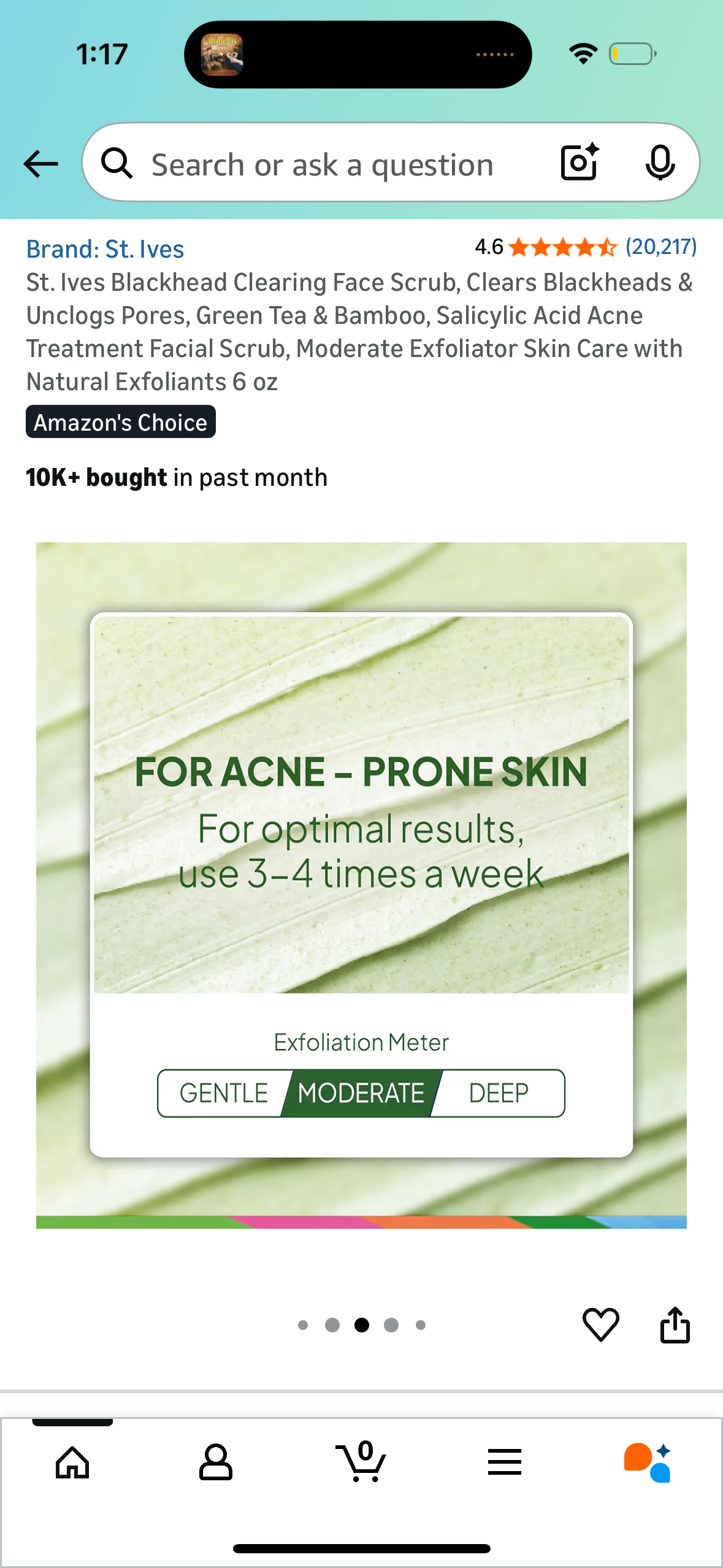Start voice search using the microphone icon
The width and height of the screenshot is (723, 1568).
click(660, 163)
